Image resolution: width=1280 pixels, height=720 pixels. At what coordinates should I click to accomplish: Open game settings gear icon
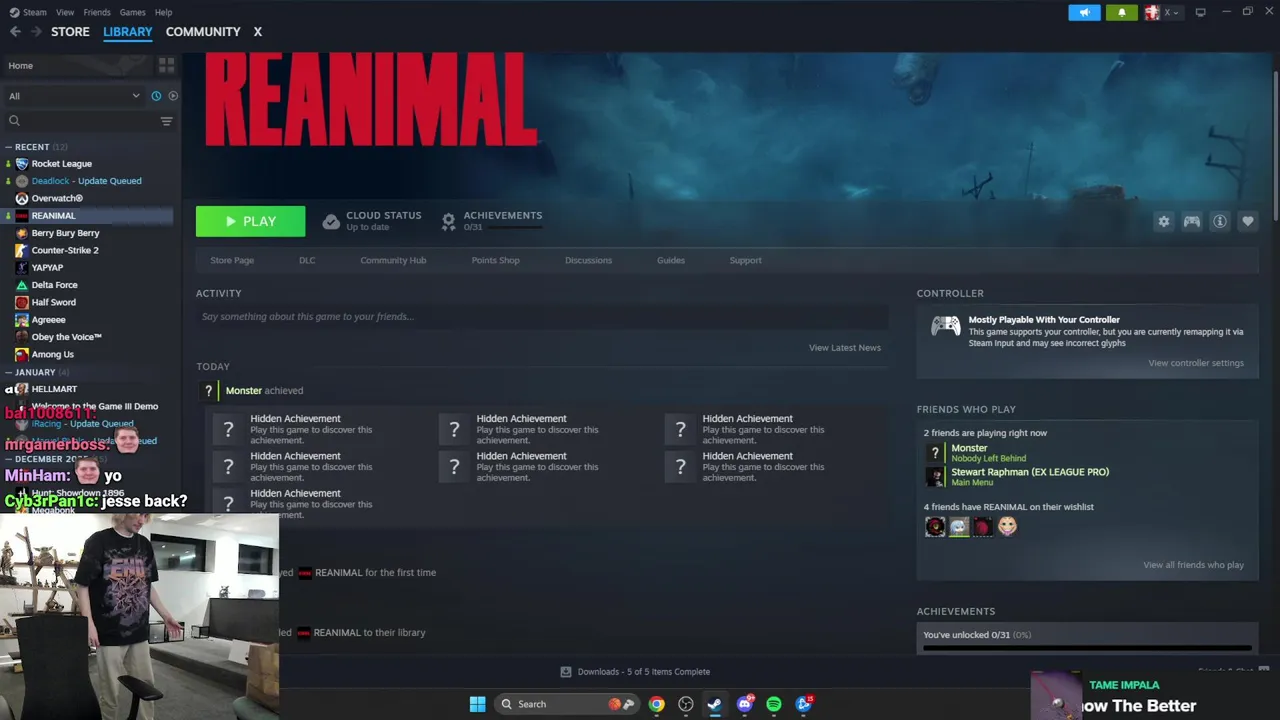point(1163,221)
